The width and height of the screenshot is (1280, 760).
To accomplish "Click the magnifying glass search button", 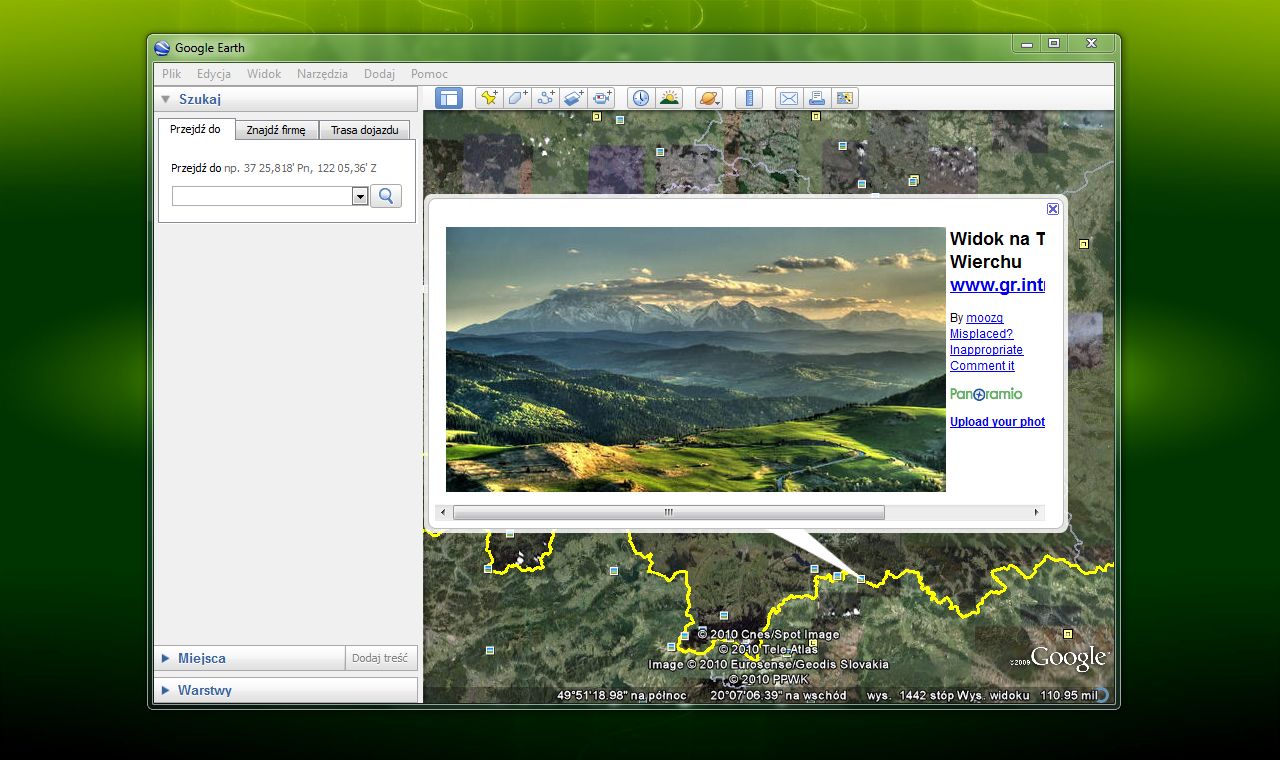I will [386, 196].
